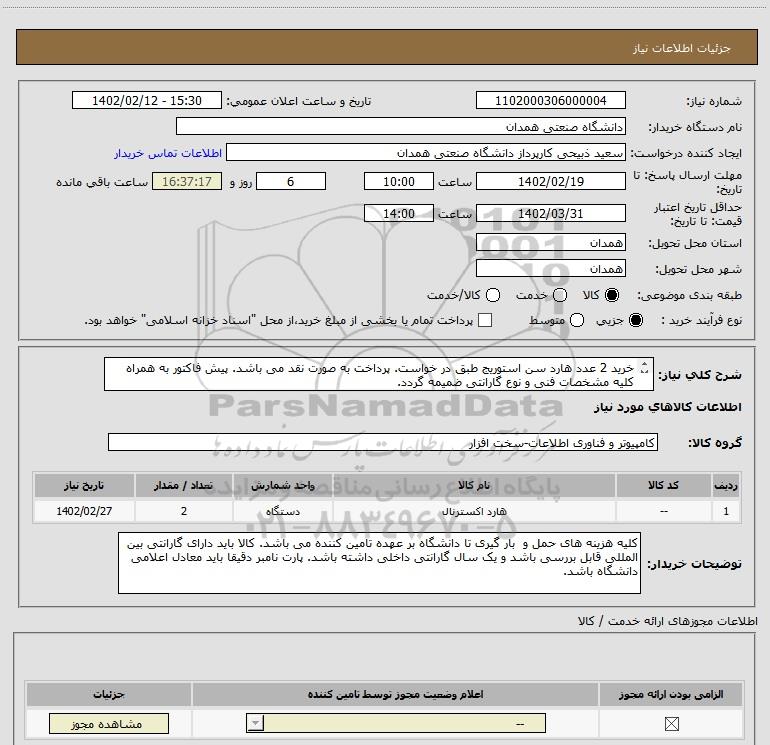Click the price validity time 14:00
Image resolution: width=770 pixels, height=745 pixels.
(399, 214)
